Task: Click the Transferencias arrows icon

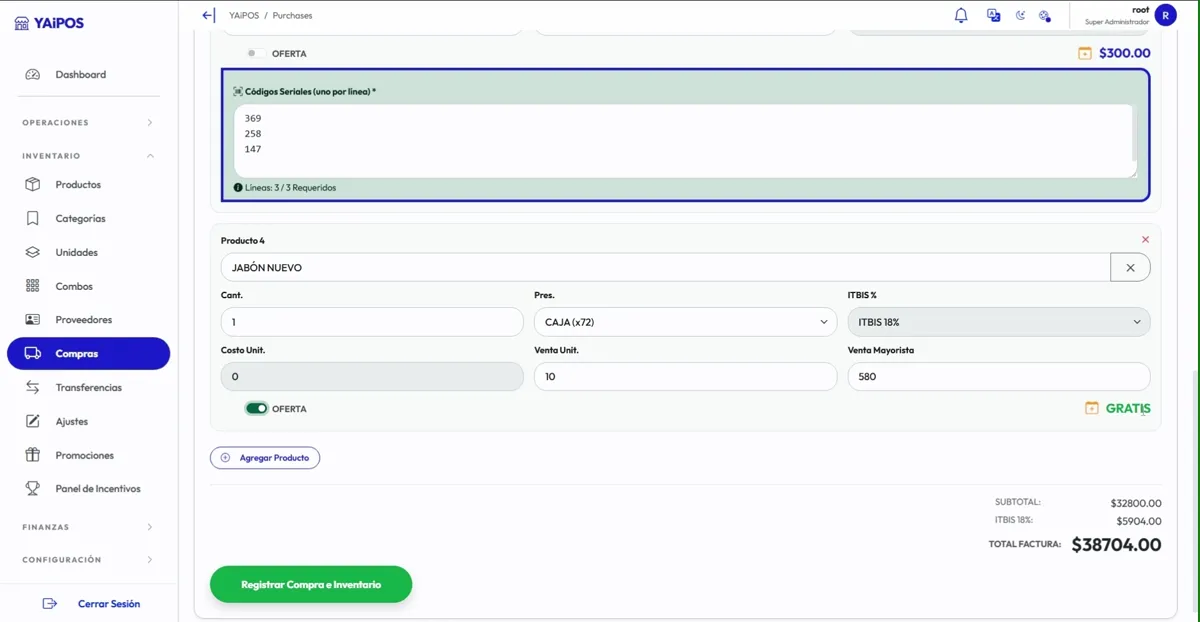Action: click(33, 387)
